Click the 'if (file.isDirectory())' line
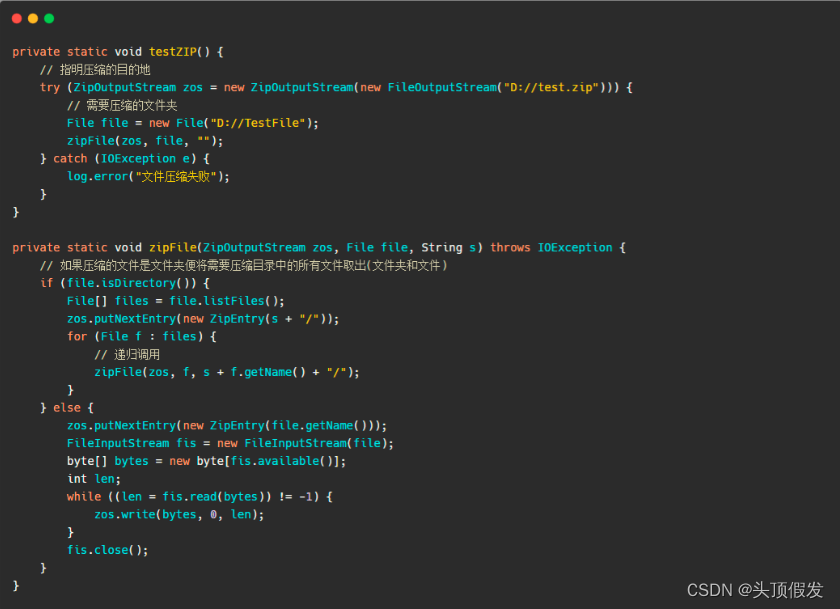The image size is (840, 609). 124,283
